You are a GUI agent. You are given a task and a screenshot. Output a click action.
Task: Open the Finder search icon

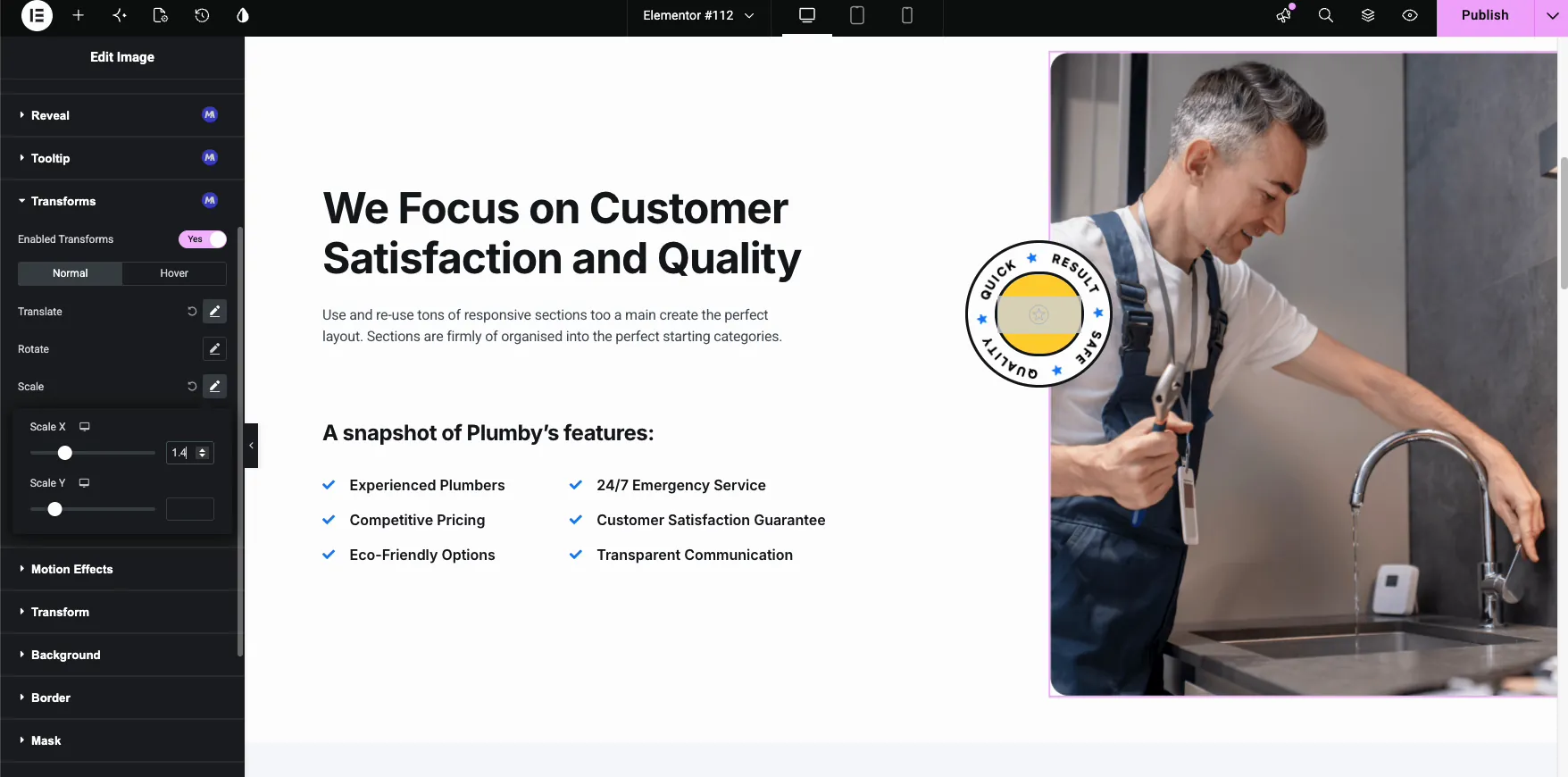(x=1326, y=15)
